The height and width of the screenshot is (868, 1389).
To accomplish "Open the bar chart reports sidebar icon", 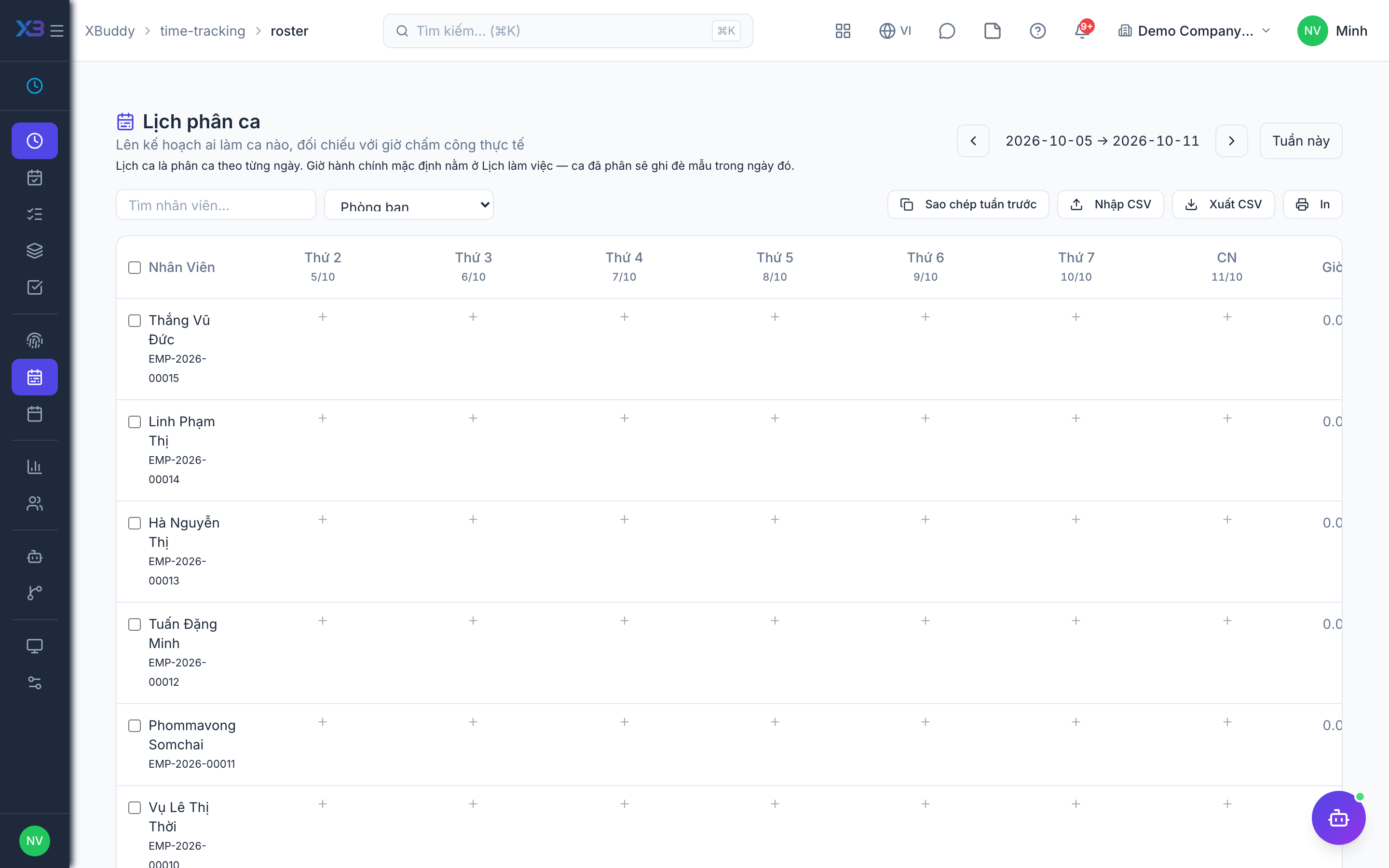I will point(34,467).
